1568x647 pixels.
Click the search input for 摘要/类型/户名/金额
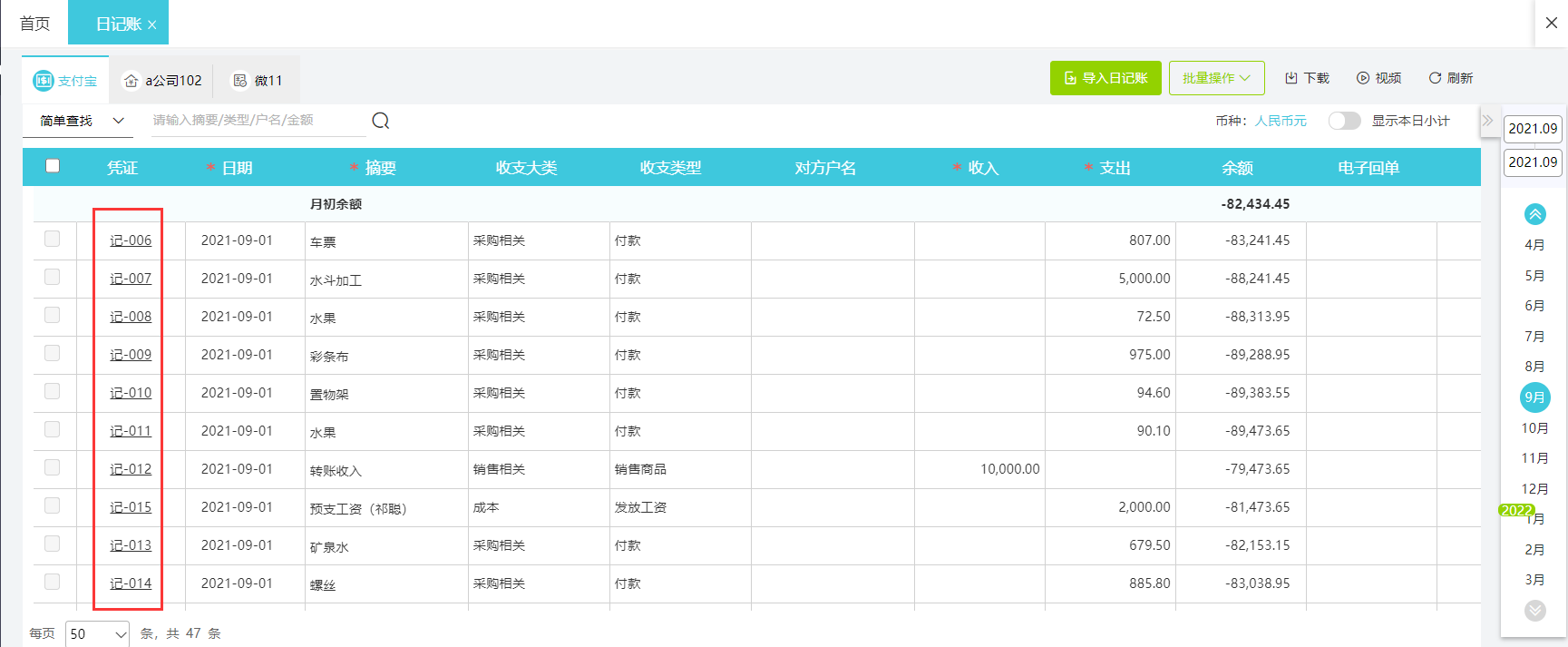point(258,121)
